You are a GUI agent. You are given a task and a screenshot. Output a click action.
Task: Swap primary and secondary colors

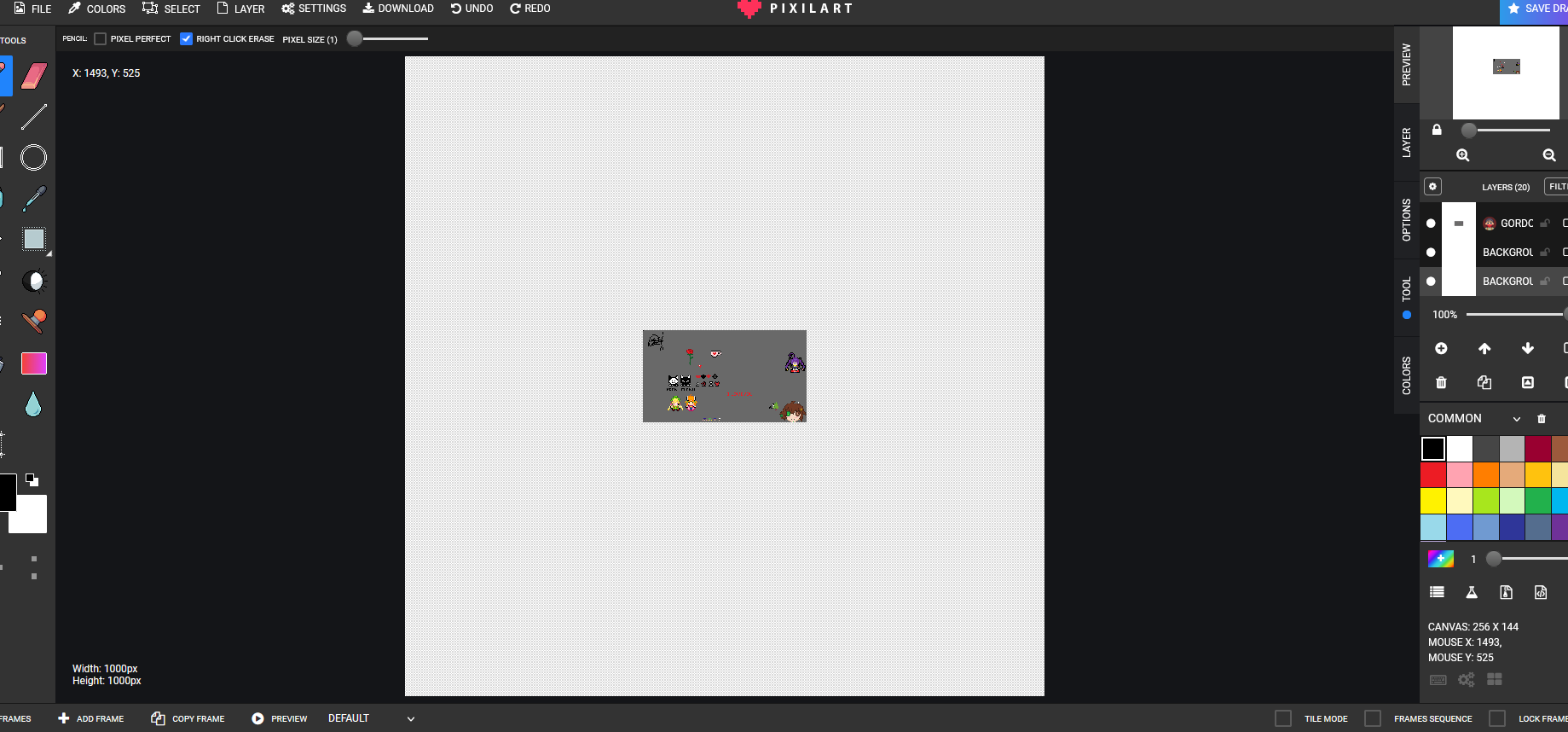[32, 479]
